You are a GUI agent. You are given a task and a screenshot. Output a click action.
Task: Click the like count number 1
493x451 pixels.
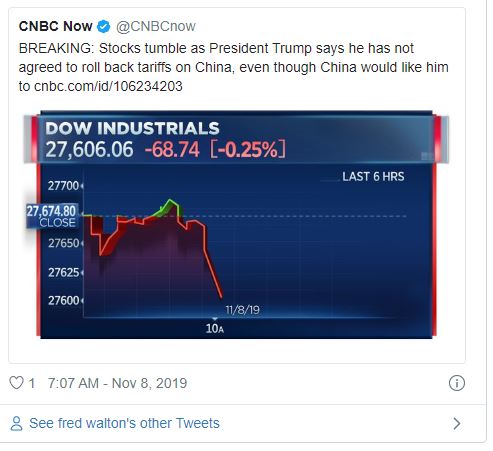(32, 383)
